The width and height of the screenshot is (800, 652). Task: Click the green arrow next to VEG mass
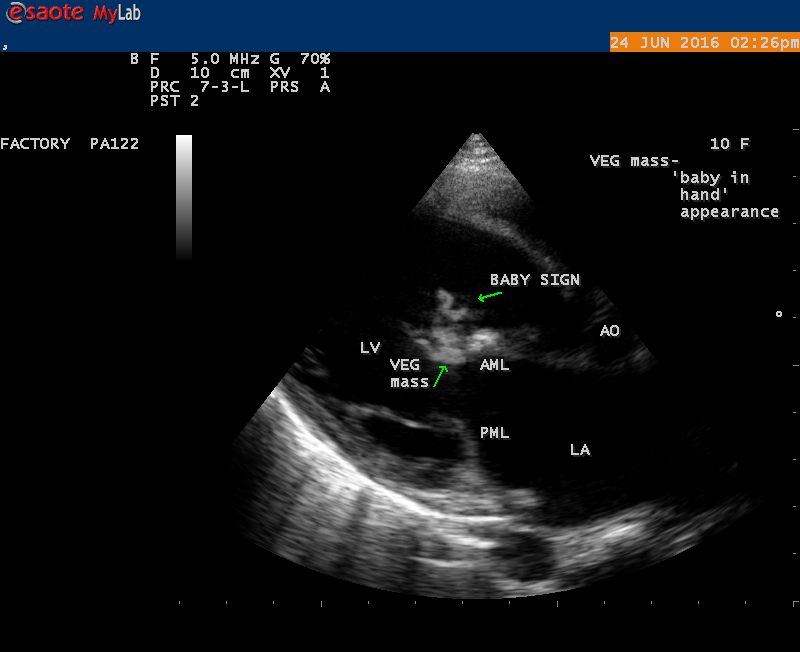[440, 375]
